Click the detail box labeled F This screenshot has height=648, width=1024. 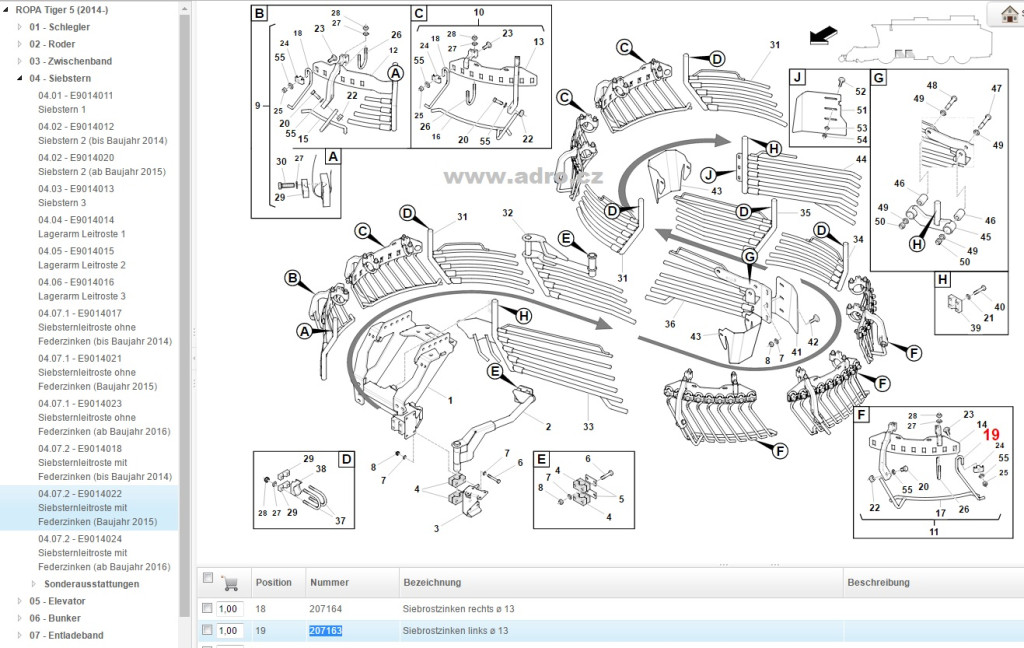point(933,472)
